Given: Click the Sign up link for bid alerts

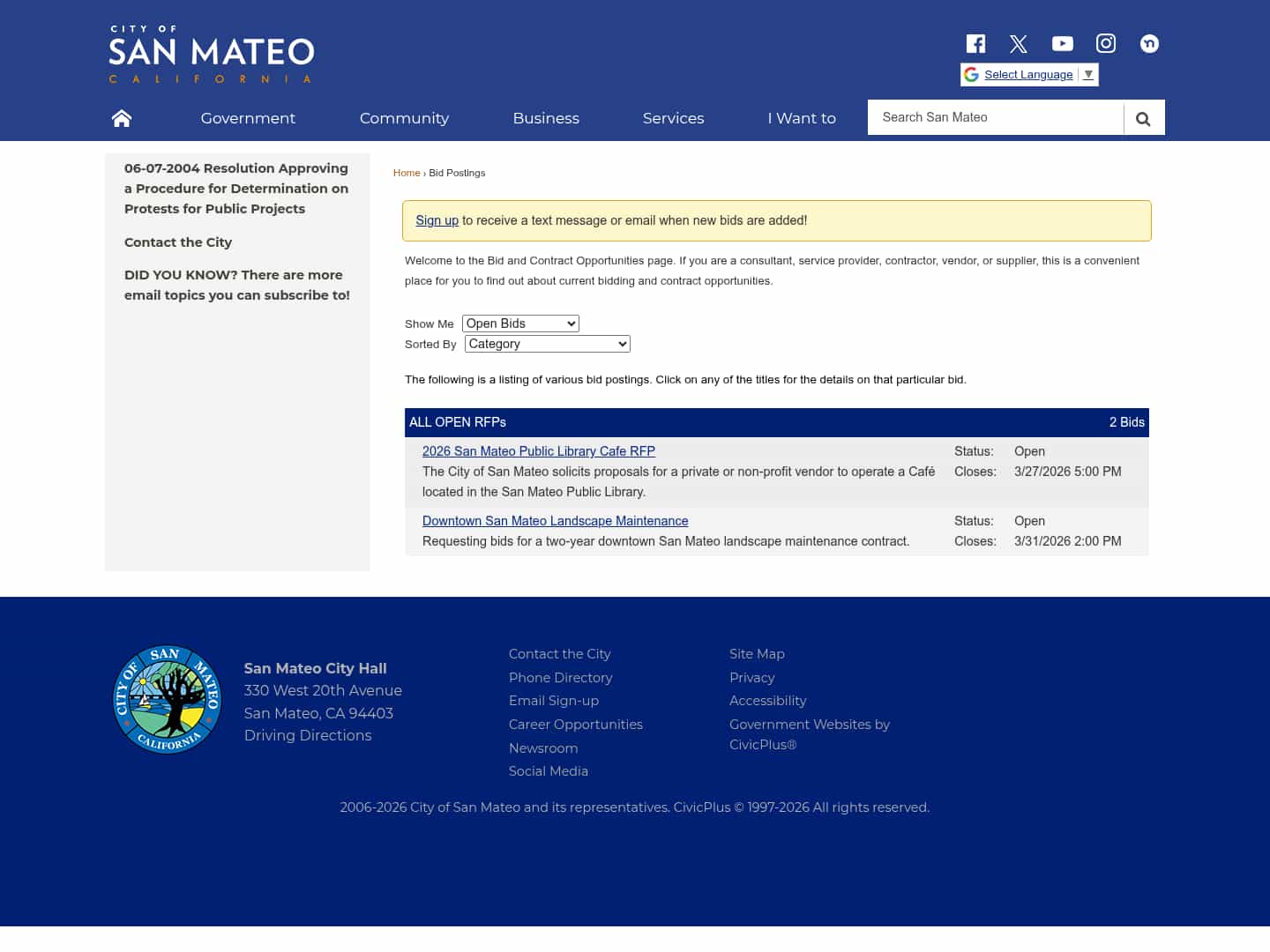Looking at the screenshot, I should (437, 220).
